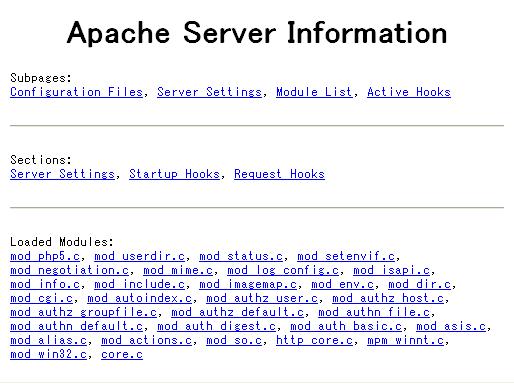Open the mod_negotiation.c link
Viewport: 514px width, 384px height.
pyautogui.click(x=69, y=270)
